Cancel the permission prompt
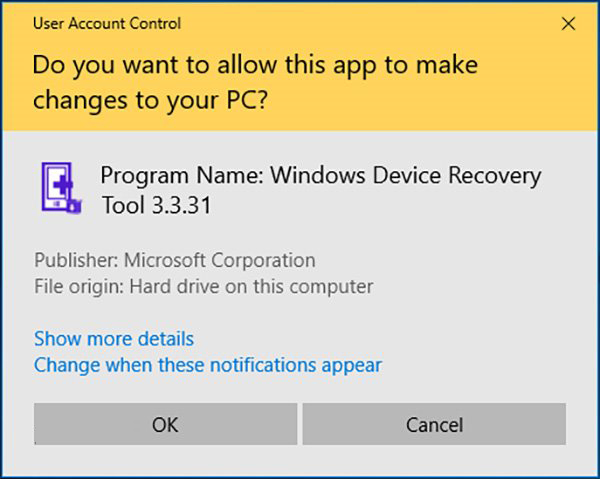 (x=434, y=425)
